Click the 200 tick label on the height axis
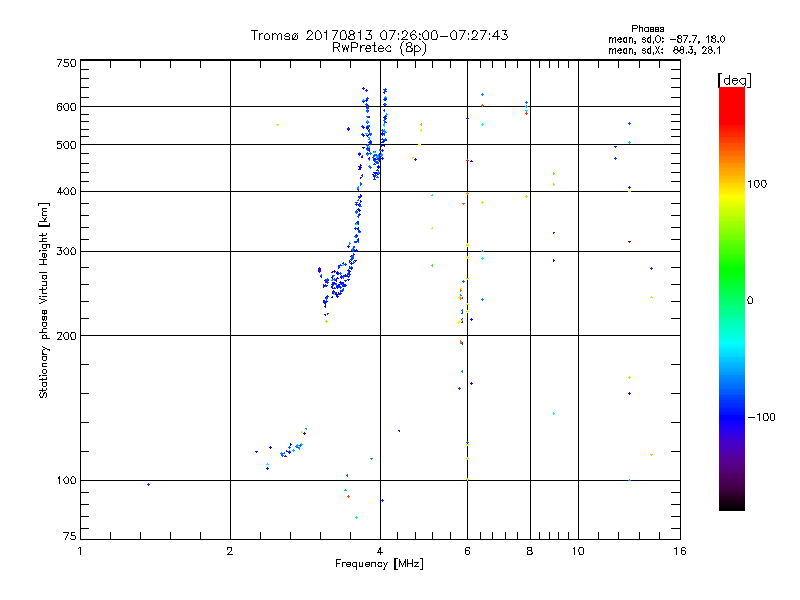Image resolution: width=800 pixels, height=600 pixels. coord(66,336)
